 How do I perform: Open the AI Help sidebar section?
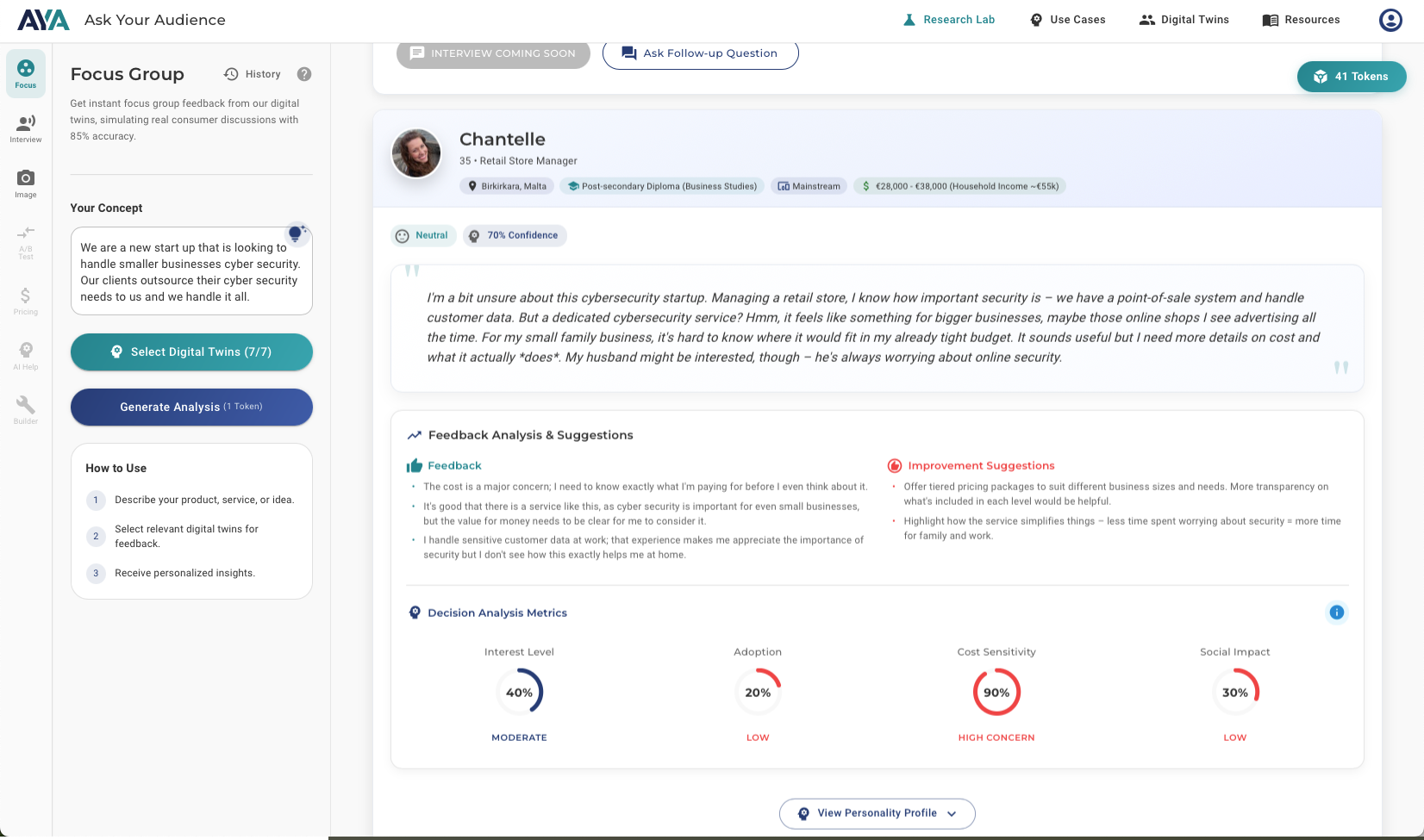point(26,355)
